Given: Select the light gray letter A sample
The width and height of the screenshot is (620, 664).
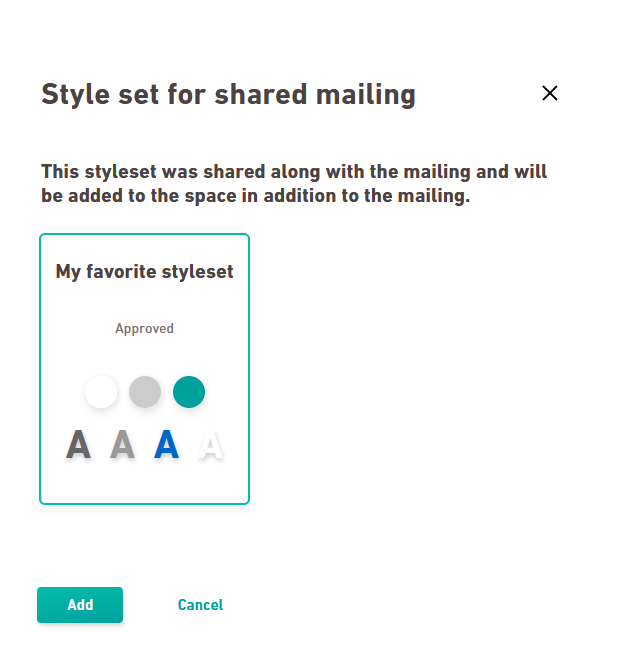Looking at the screenshot, I should 122,444.
